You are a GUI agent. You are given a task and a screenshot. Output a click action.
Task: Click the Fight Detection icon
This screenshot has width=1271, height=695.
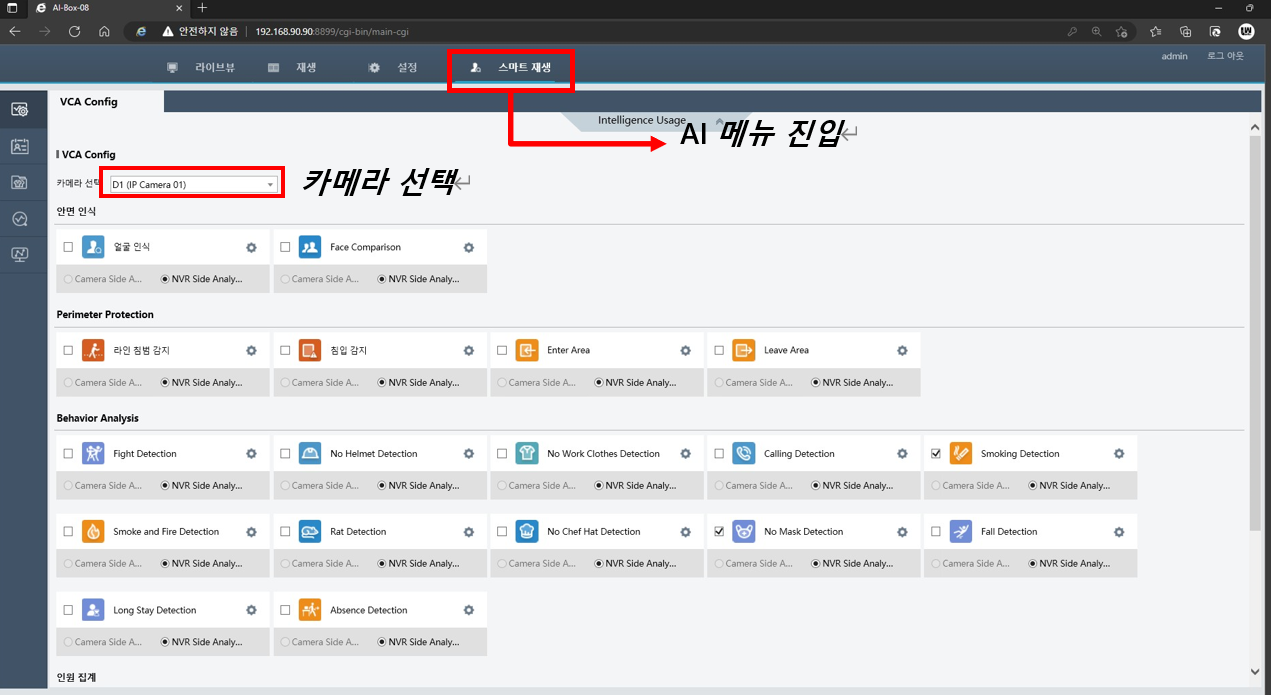(x=93, y=454)
